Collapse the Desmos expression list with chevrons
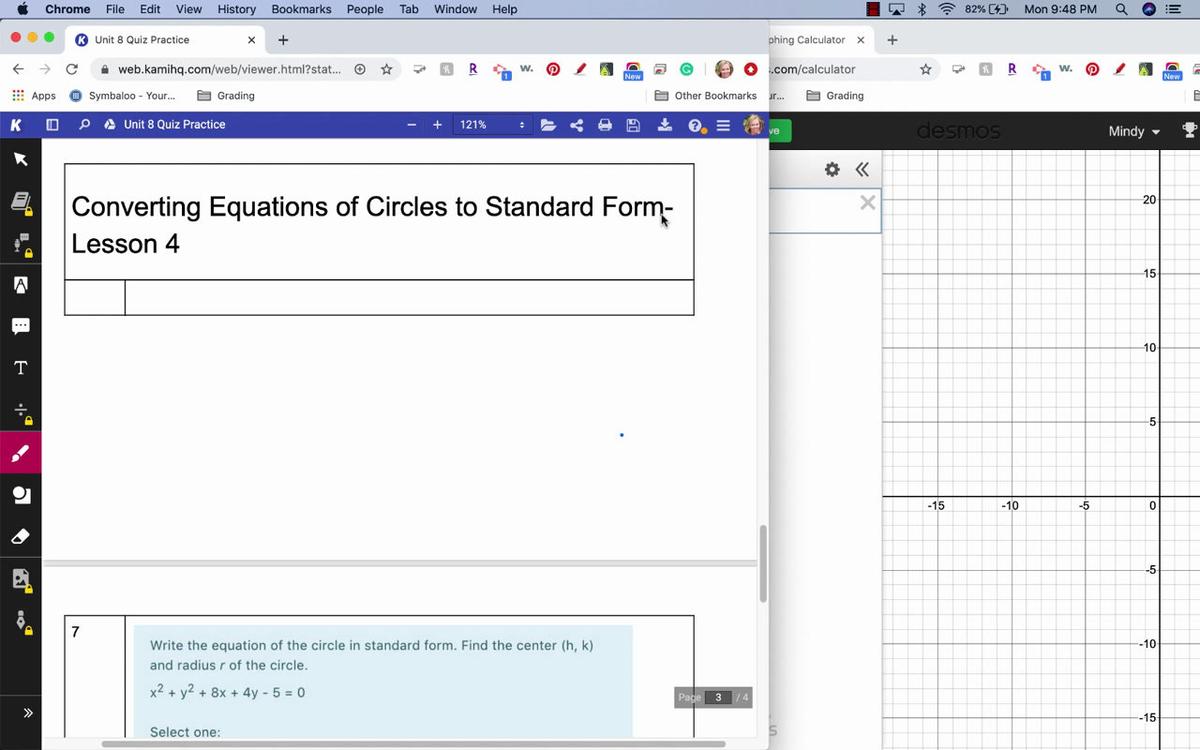The height and width of the screenshot is (750, 1200). click(862, 169)
